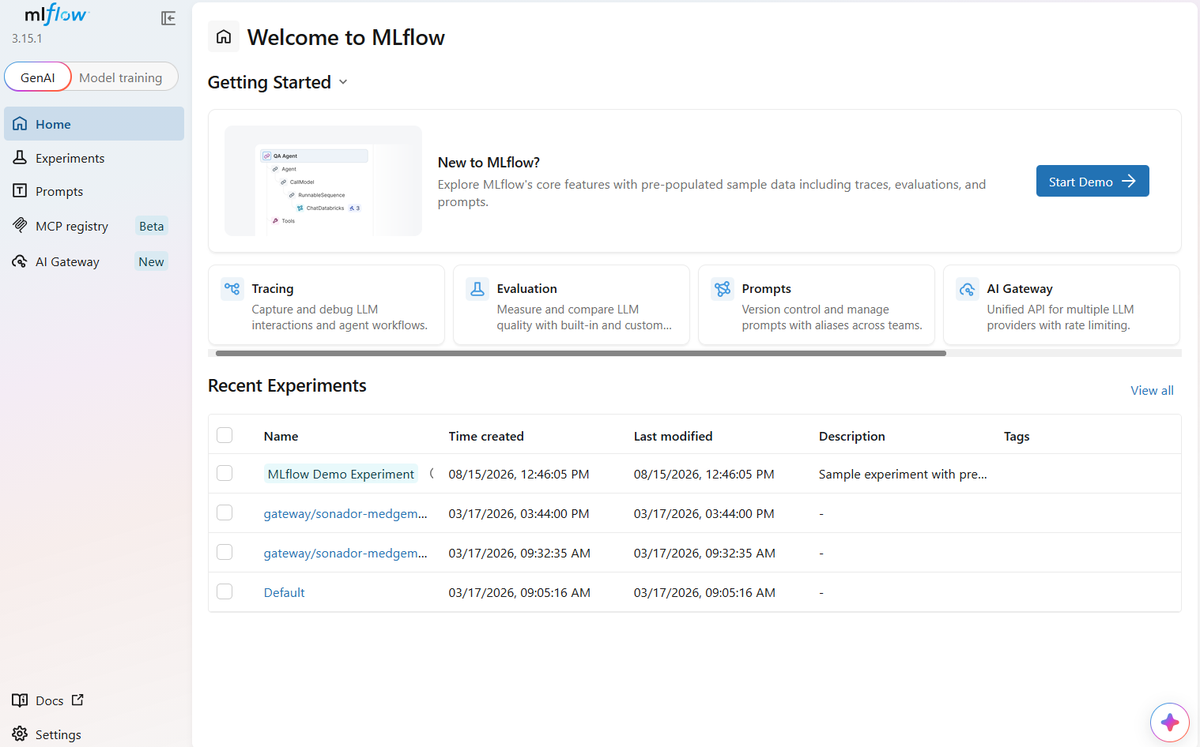This screenshot has width=1200, height=747.
Task: Open Home in the sidebar
Action: point(94,124)
